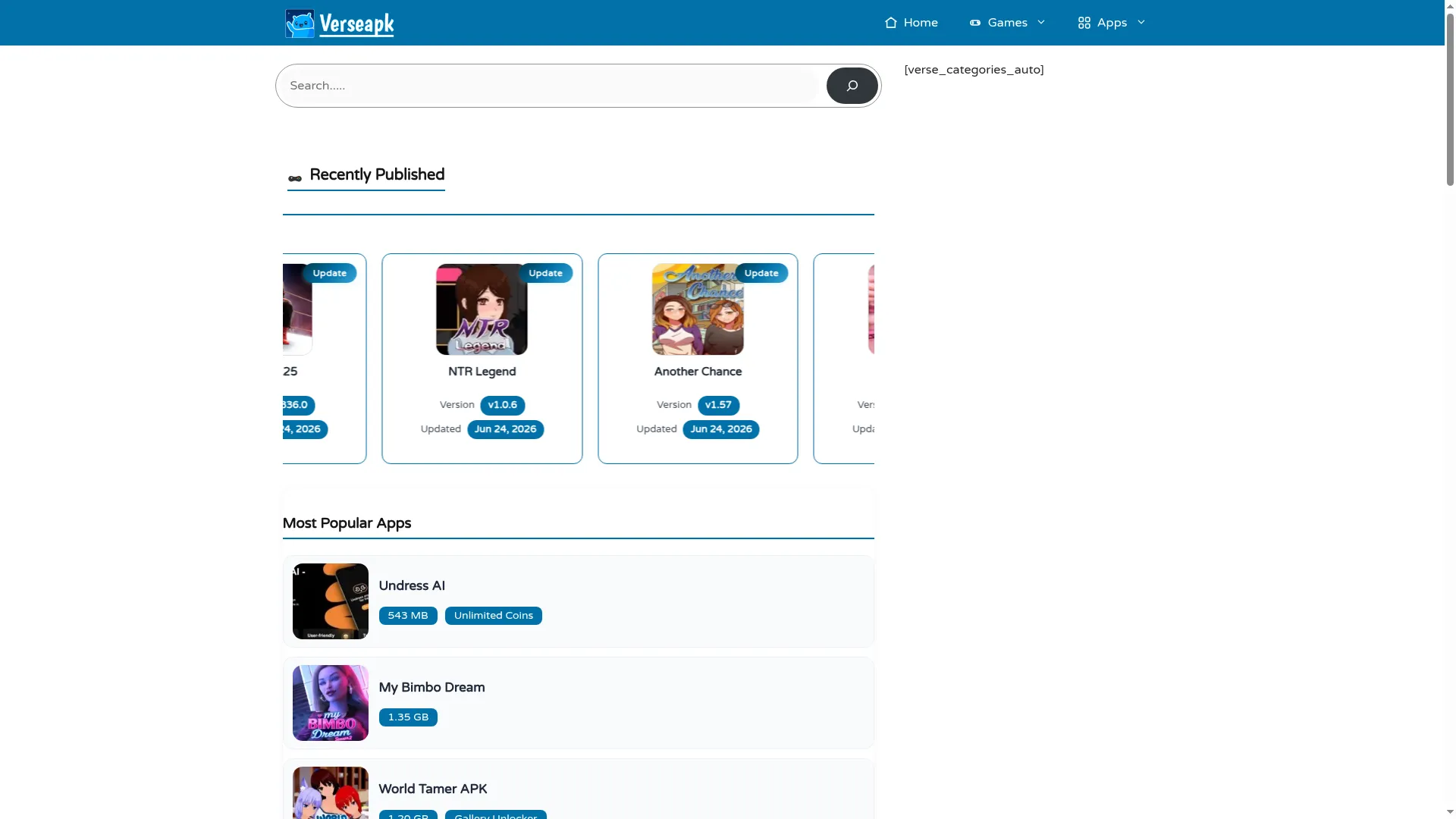
Task: Open the Games menu item
Action: point(1008,23)
